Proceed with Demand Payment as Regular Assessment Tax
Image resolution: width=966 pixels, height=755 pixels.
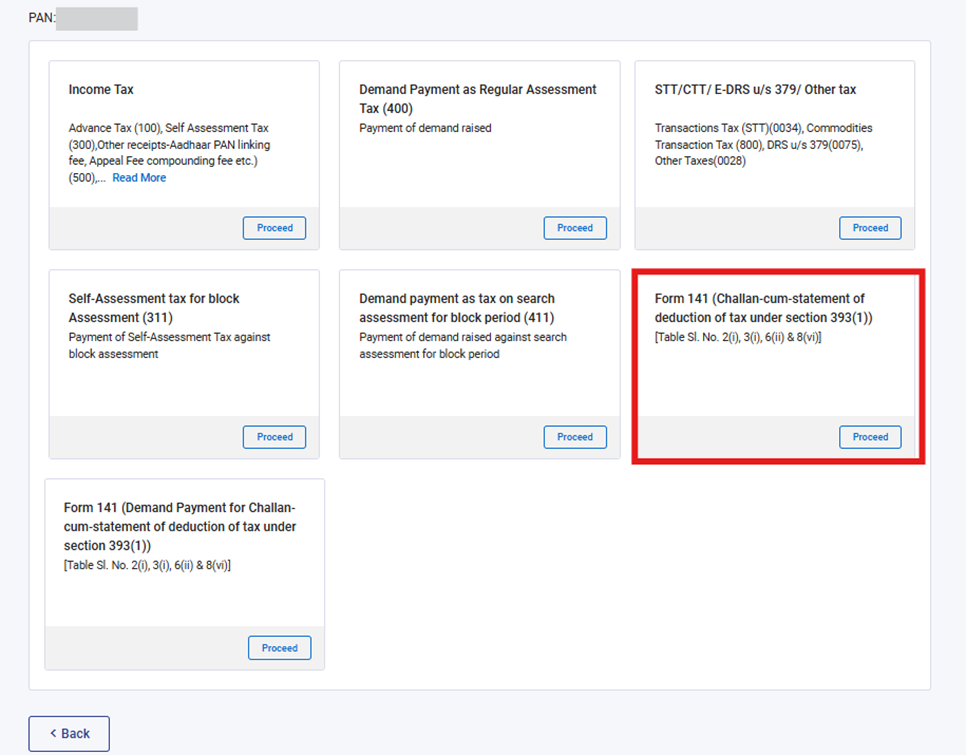coord(574,228)
